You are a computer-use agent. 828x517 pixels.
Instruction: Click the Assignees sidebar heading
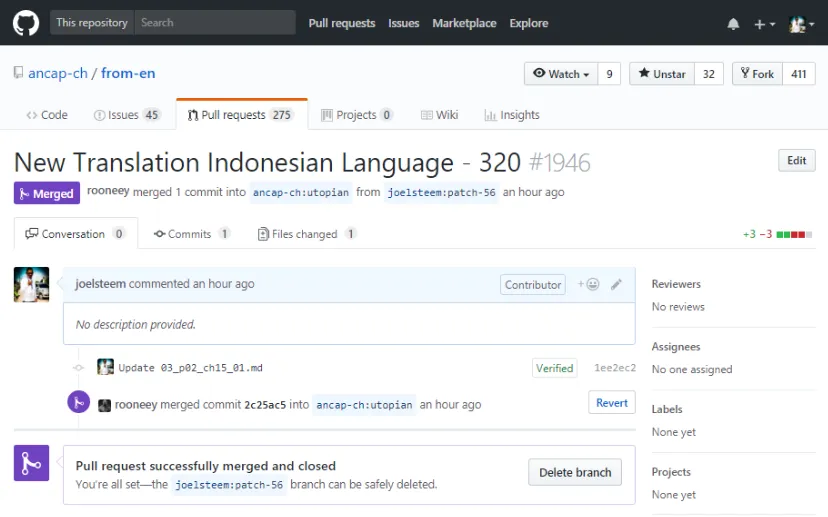click(676, 347)
